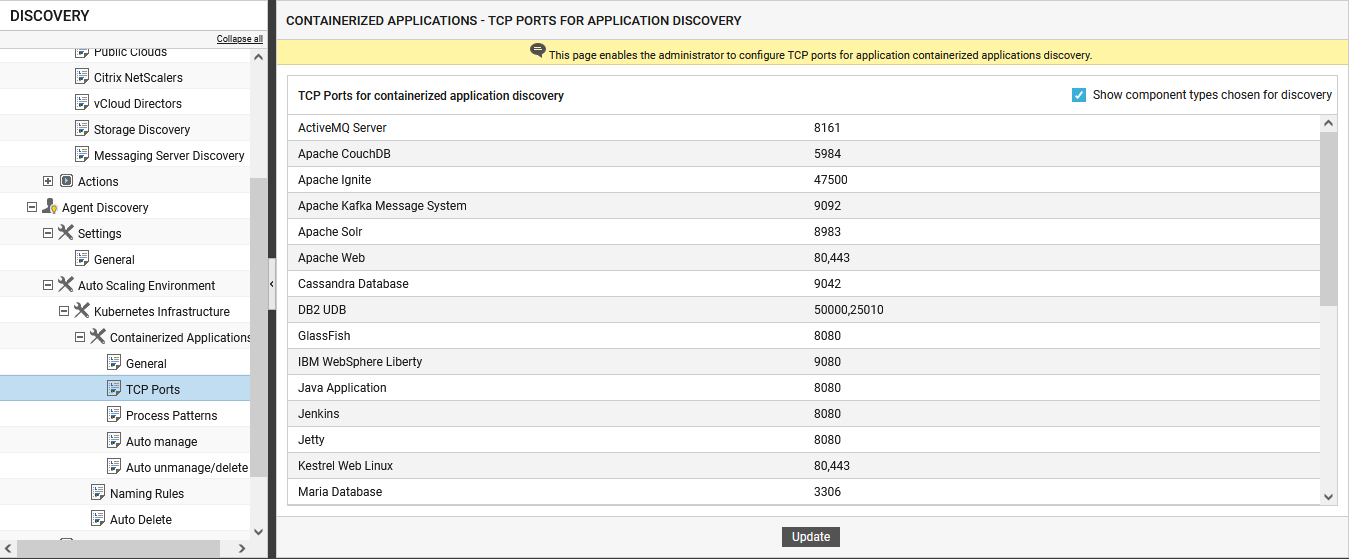1349x559 pixels.
Task: Click the Naming Rules page icon
Action: (x=99, y=493)
